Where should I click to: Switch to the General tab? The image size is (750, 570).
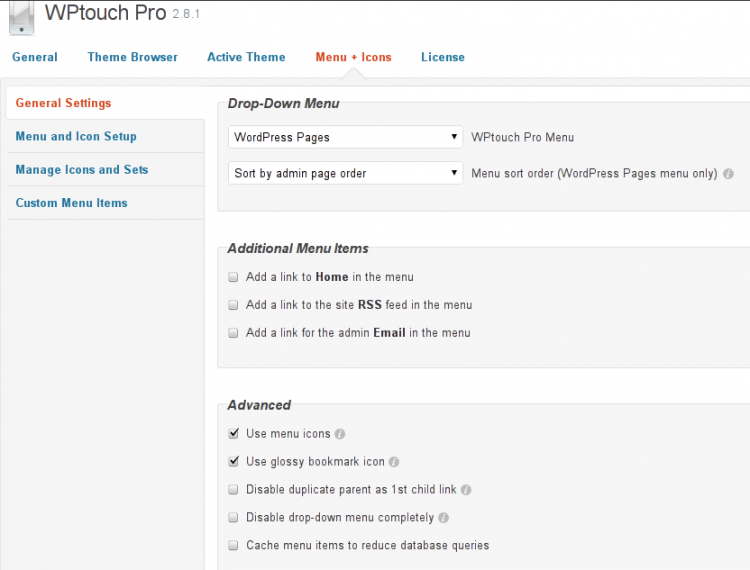click(x=35, y=57)
